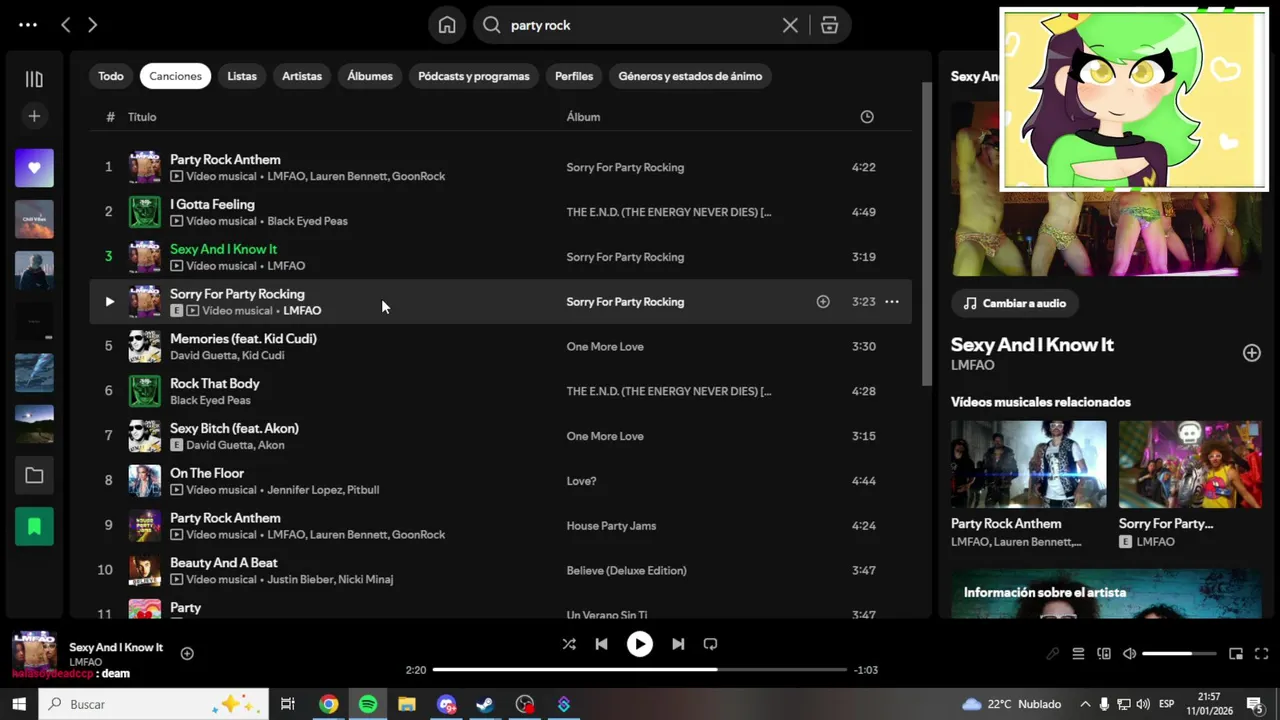Open Party Rock Anthem first row title
This screenshot has height=720, width=1280.
[x=225, y=159]
